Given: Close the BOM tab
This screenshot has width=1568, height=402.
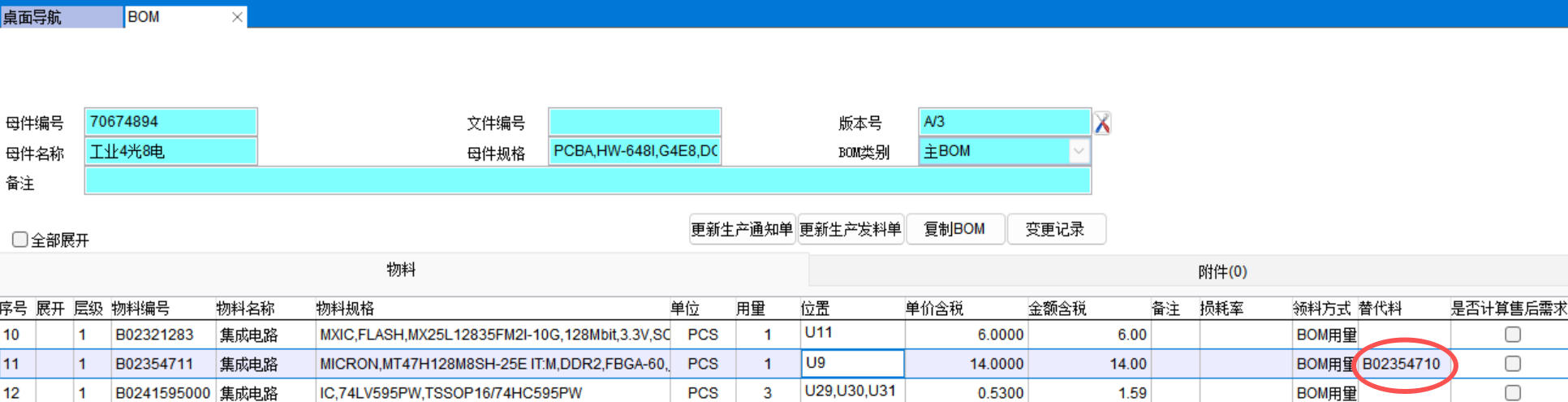Looking at the screenshot, I should (237, 17).
